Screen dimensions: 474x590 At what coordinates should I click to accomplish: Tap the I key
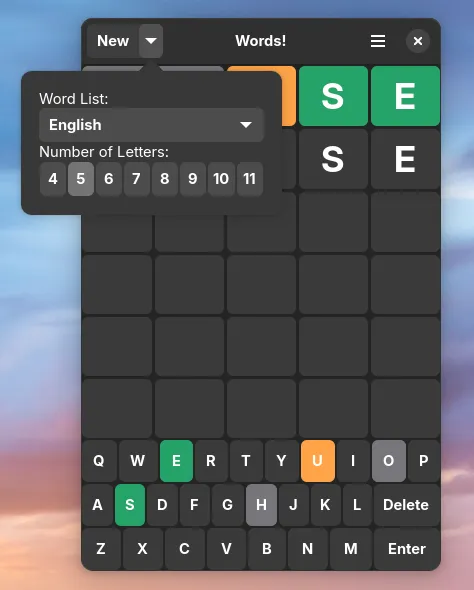[x=353, y=461]
